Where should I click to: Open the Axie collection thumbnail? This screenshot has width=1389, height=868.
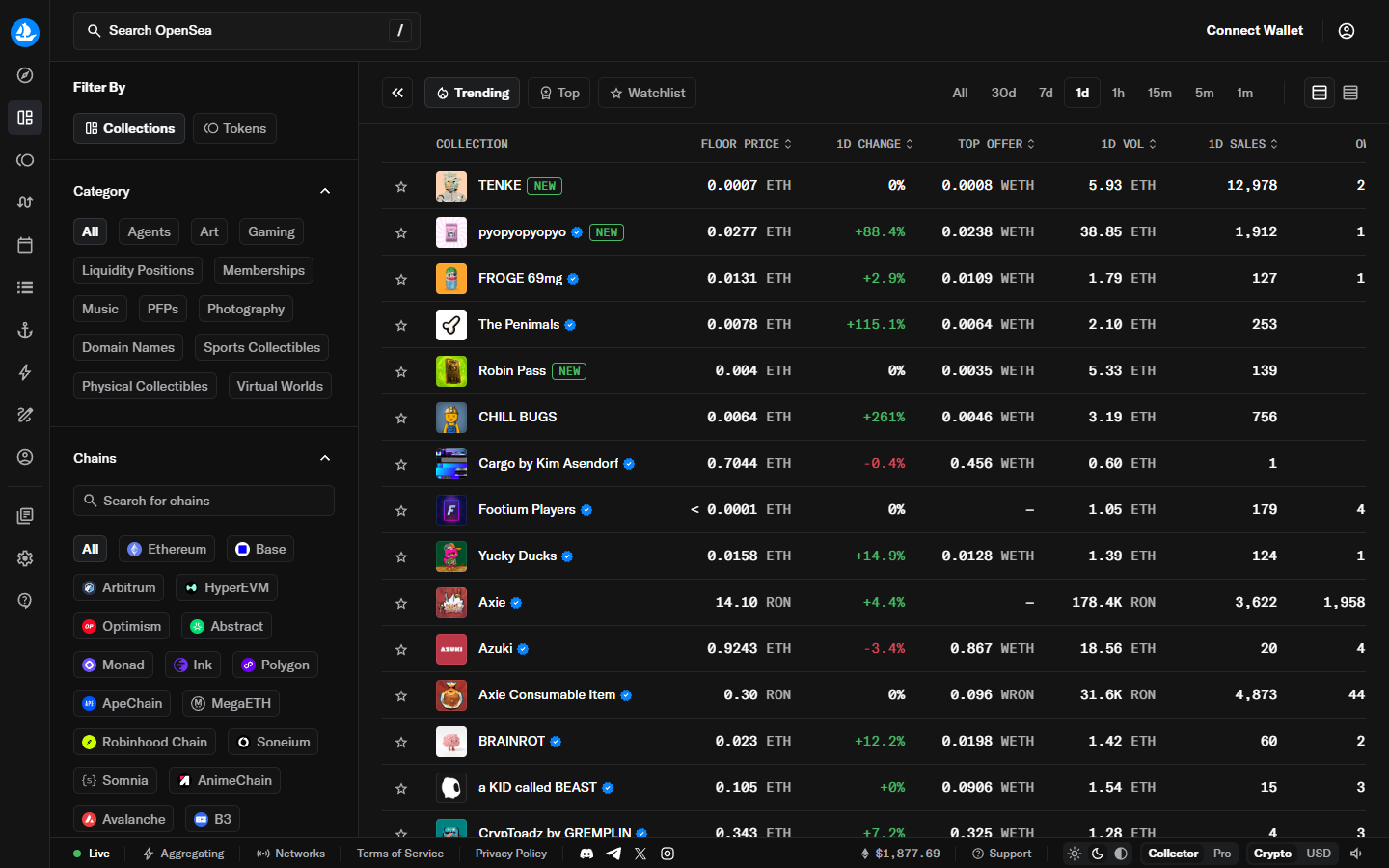pyautogui.click(x=451, y=603)
